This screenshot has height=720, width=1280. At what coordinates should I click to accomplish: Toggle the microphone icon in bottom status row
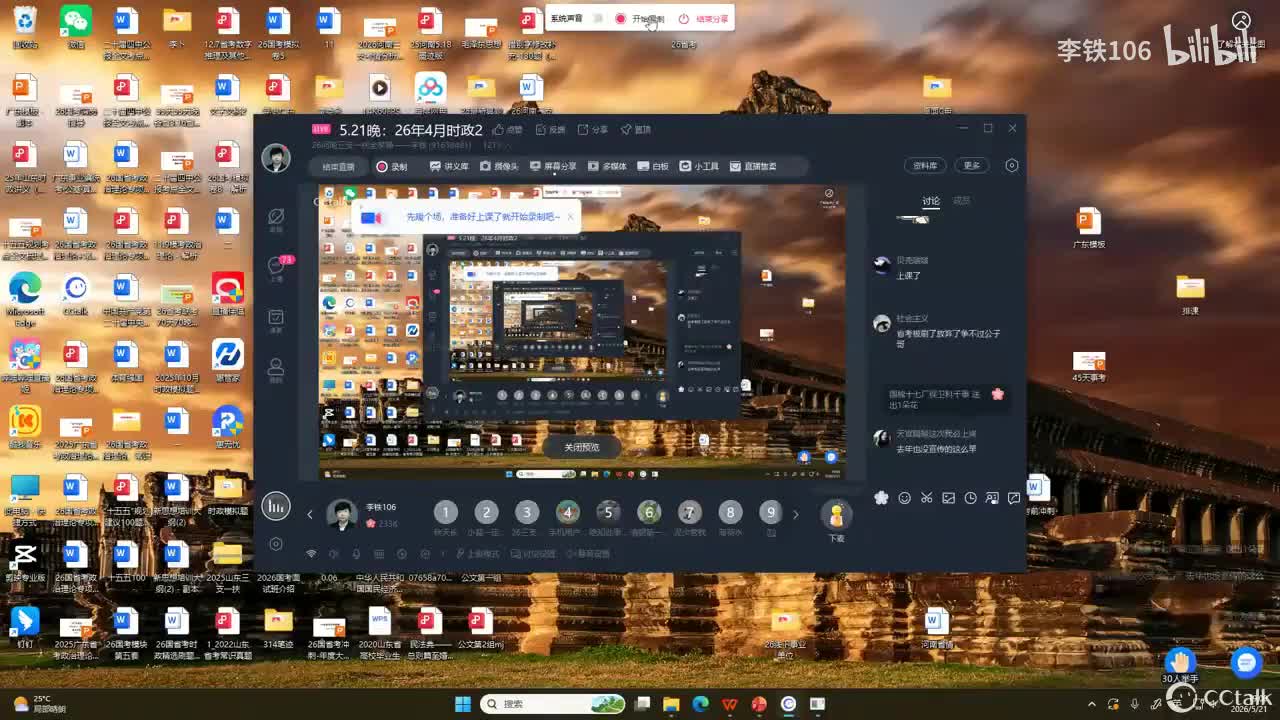tap(356, 554)
